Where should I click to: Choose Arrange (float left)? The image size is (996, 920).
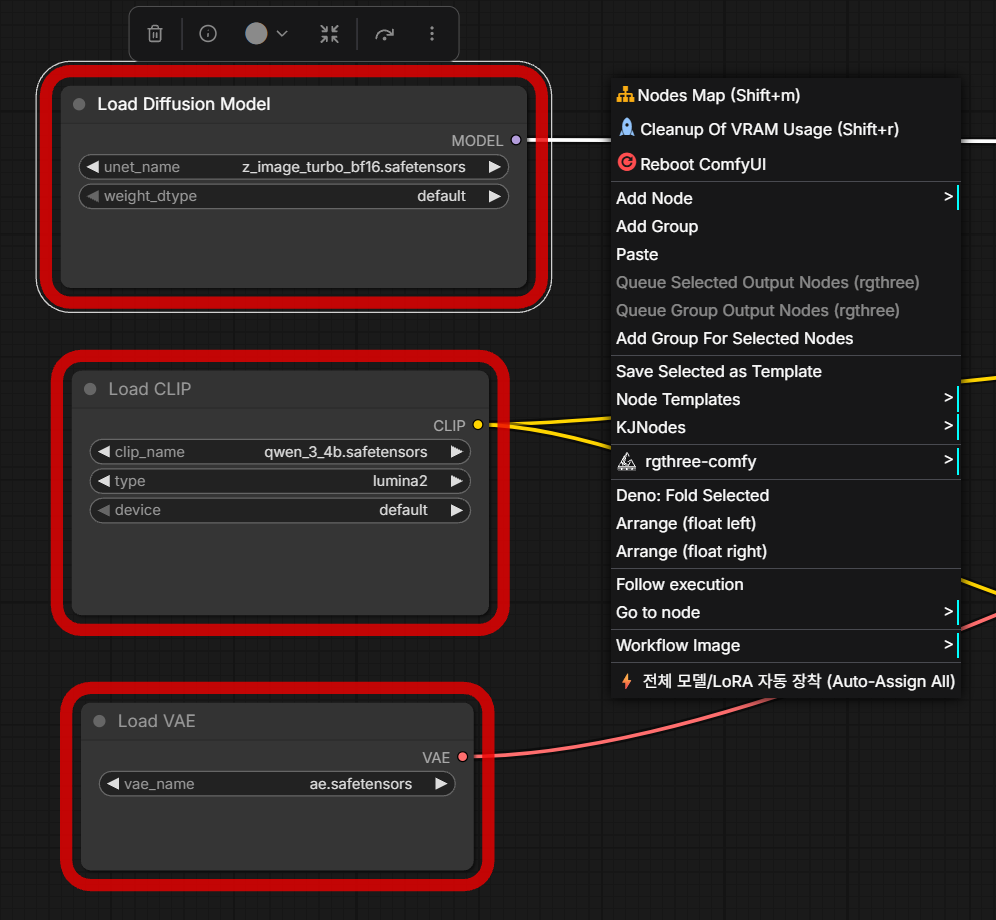pyautogui.click(x=786, y=524)
